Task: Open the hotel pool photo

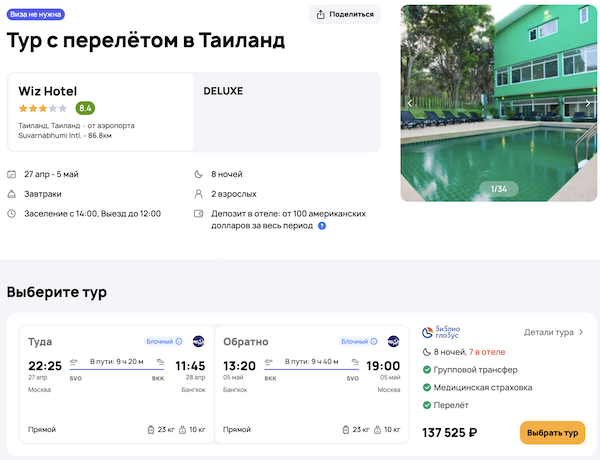Action: 497,100
